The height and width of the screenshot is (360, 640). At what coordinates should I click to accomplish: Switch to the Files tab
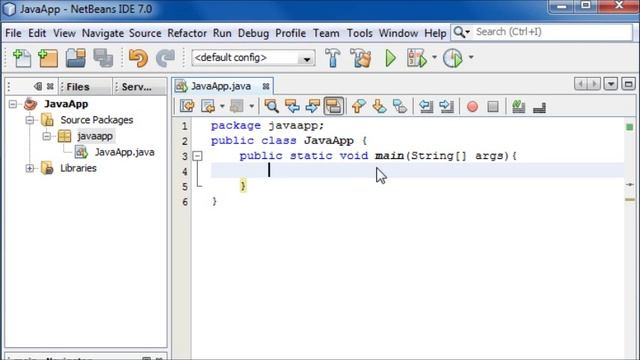84,87
